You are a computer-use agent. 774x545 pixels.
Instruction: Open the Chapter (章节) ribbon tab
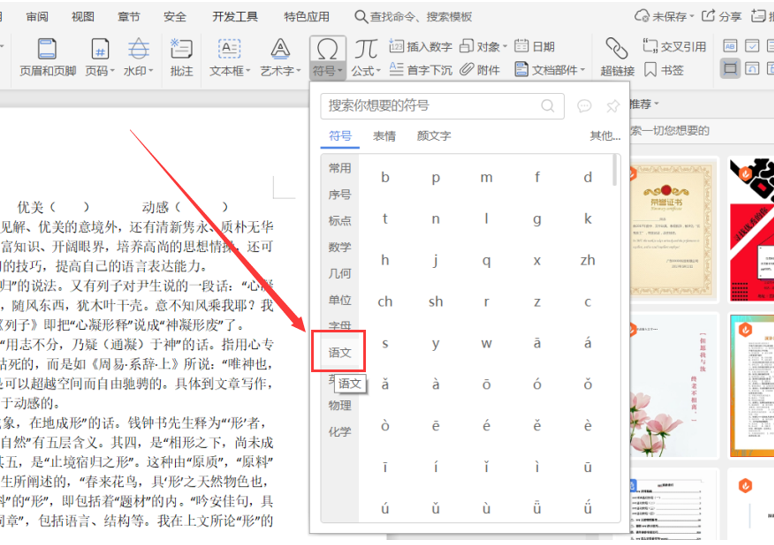(129, 17)
